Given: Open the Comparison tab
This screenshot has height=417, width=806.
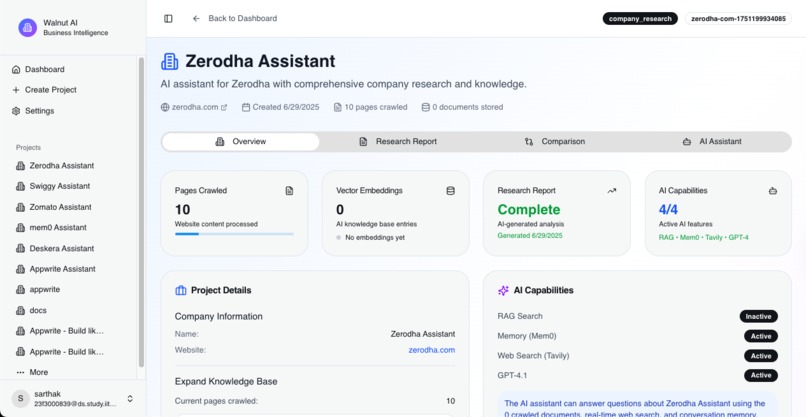Looking at the screenshot, I should (555, 142).
